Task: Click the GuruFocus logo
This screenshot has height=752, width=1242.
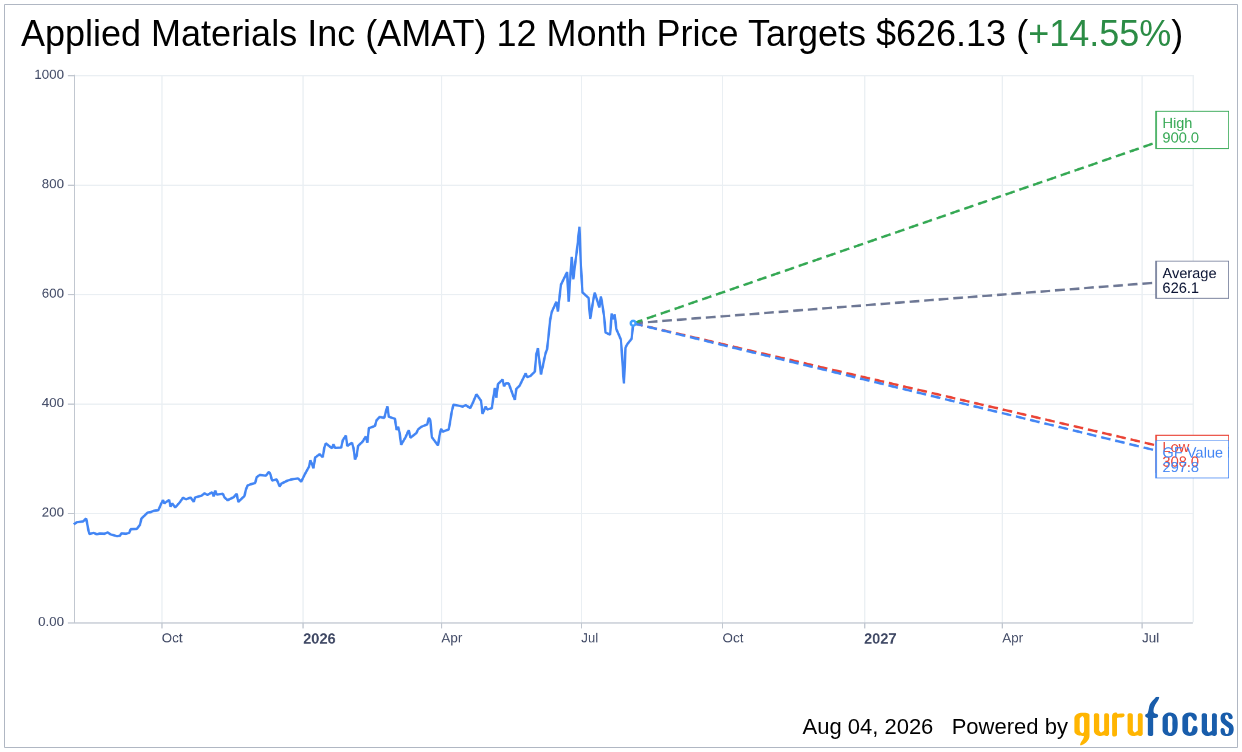Action: click(1153, 721)
